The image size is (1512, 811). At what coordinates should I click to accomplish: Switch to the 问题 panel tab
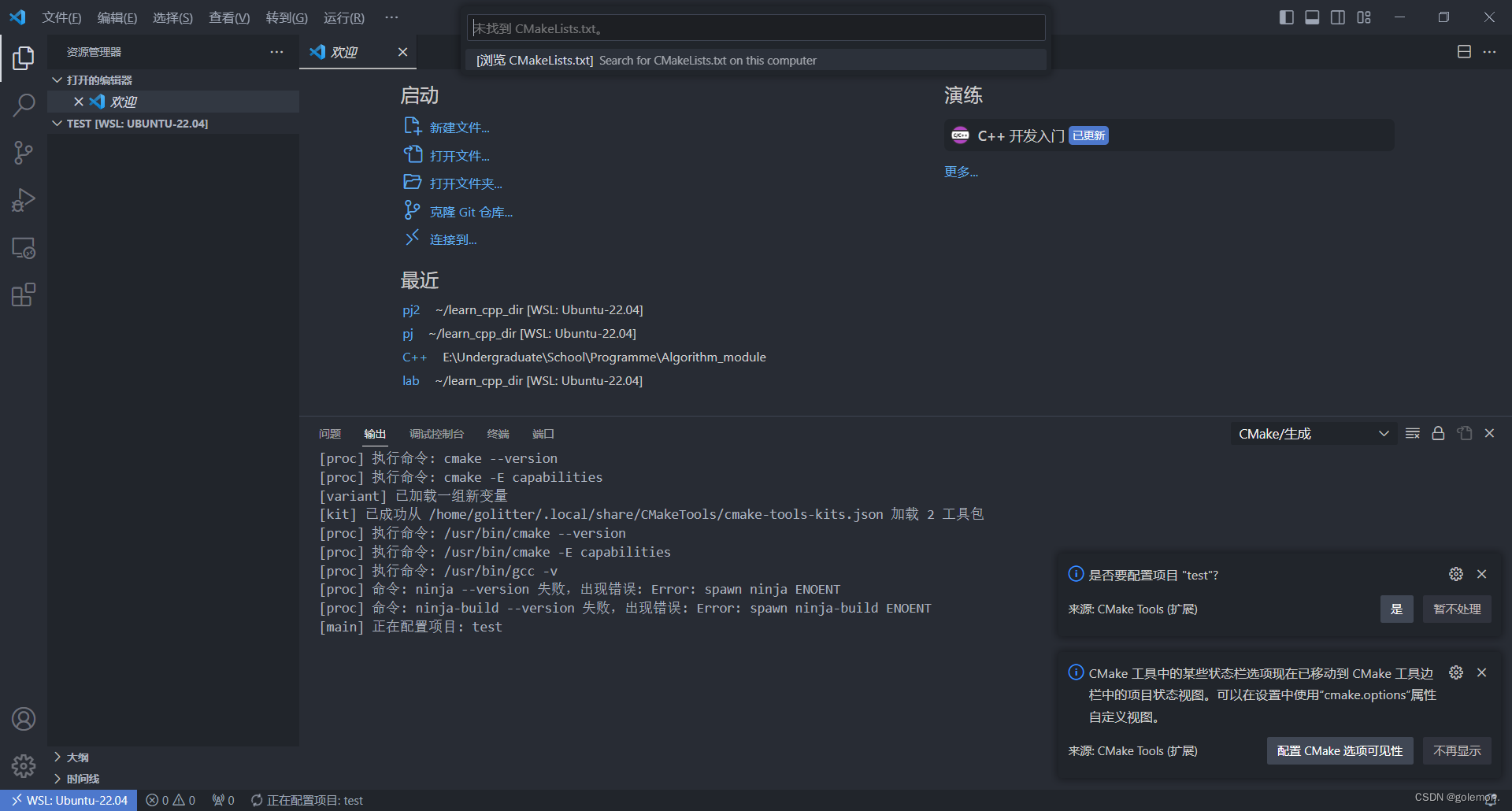pyautogui.click(x=330, y=434)
